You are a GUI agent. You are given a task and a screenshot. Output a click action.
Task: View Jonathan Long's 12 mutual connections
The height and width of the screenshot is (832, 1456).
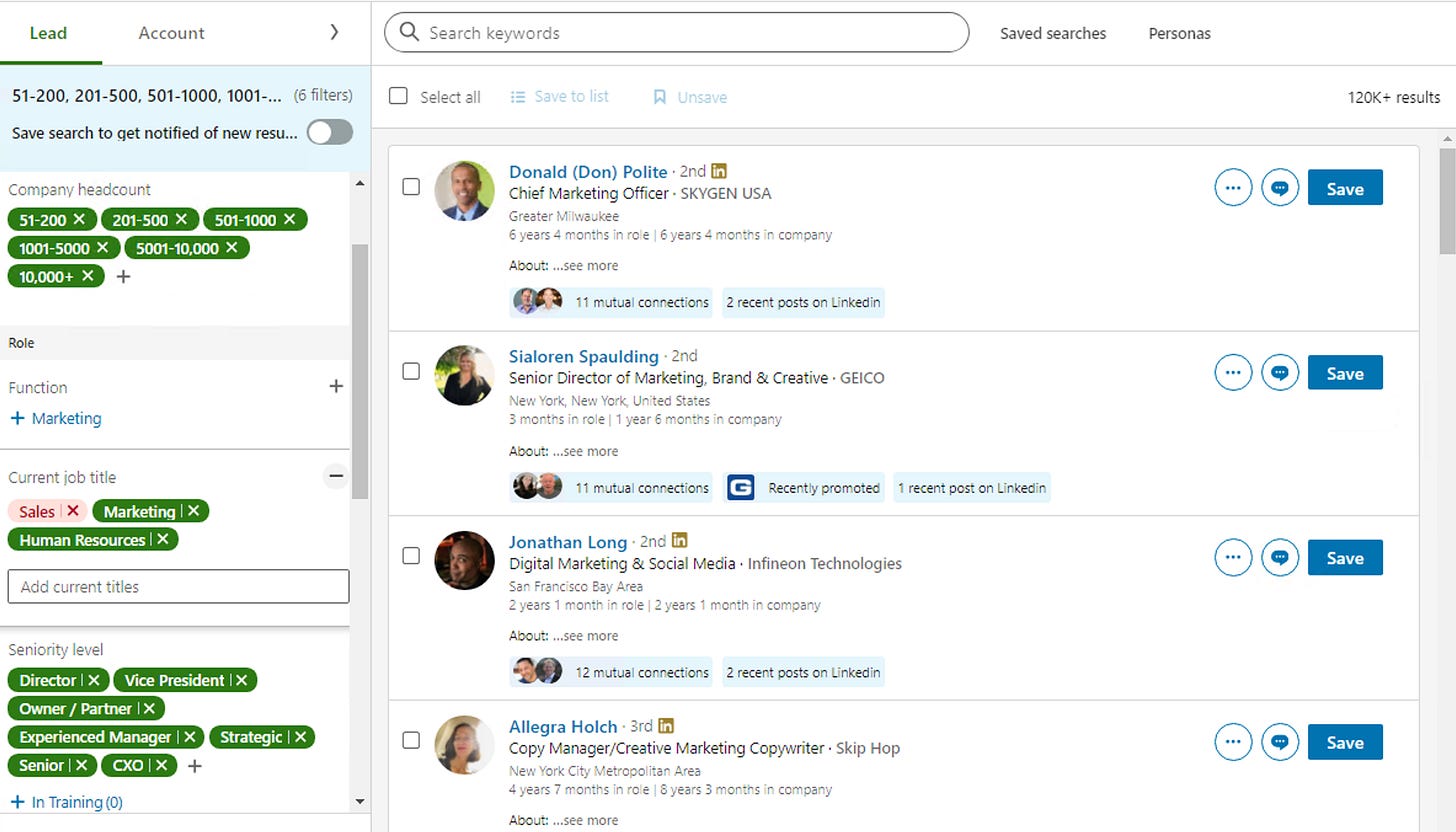pyautogui.click(x=611, y=672)
